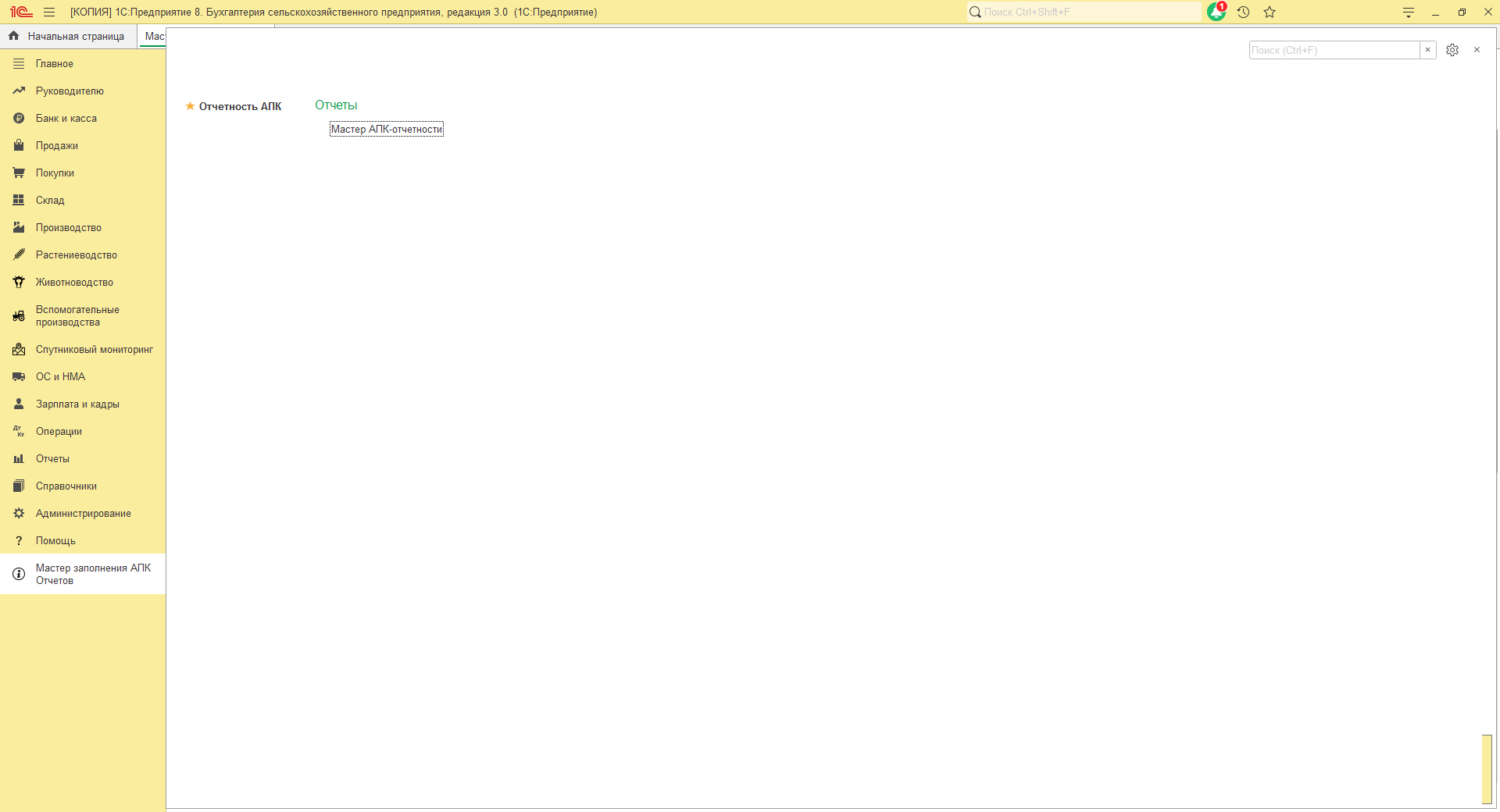This screenshot has height=812, width=1500.
Task: Click the Спутниковый мониторинг icon
Action: point(19,350)
